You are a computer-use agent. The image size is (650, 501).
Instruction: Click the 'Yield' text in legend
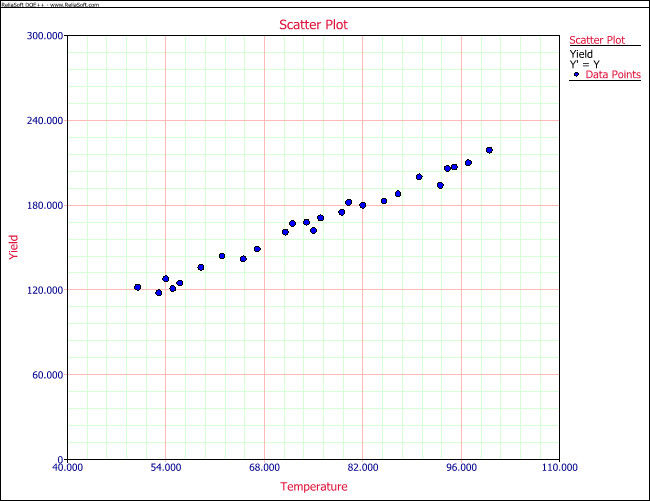pos(581,53)
